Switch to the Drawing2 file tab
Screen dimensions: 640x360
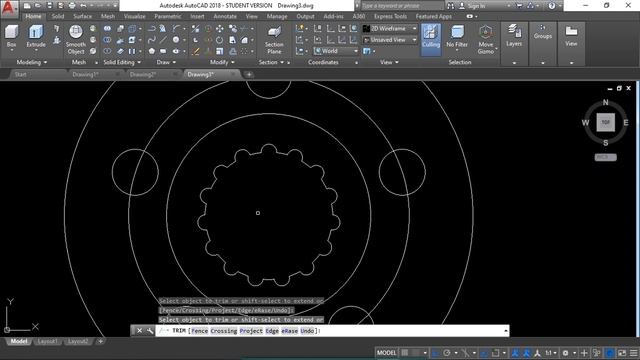pos(143,74)
